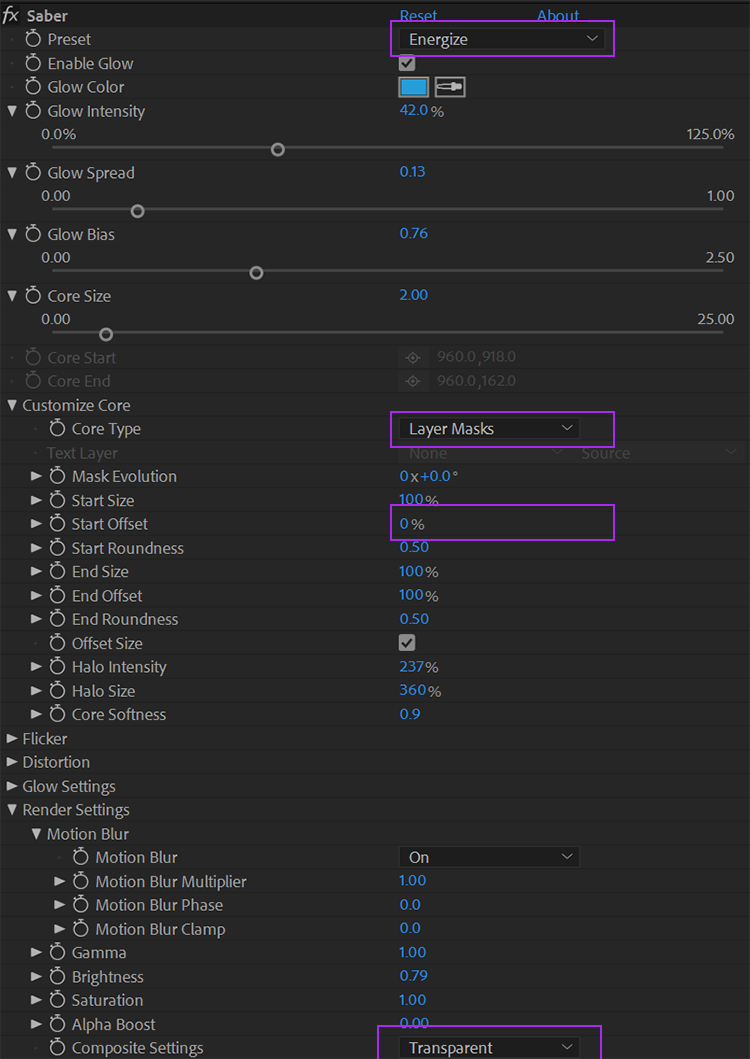Enable keyframing stopwatch for Core Size

[x=33, y=296]
